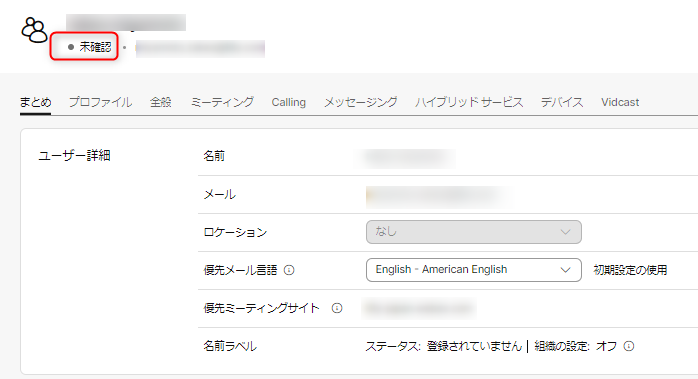Click the 未確認 status indicator
Image resolution: width=698 pixels, height=379 pixels.
click(x=89, y=47)
